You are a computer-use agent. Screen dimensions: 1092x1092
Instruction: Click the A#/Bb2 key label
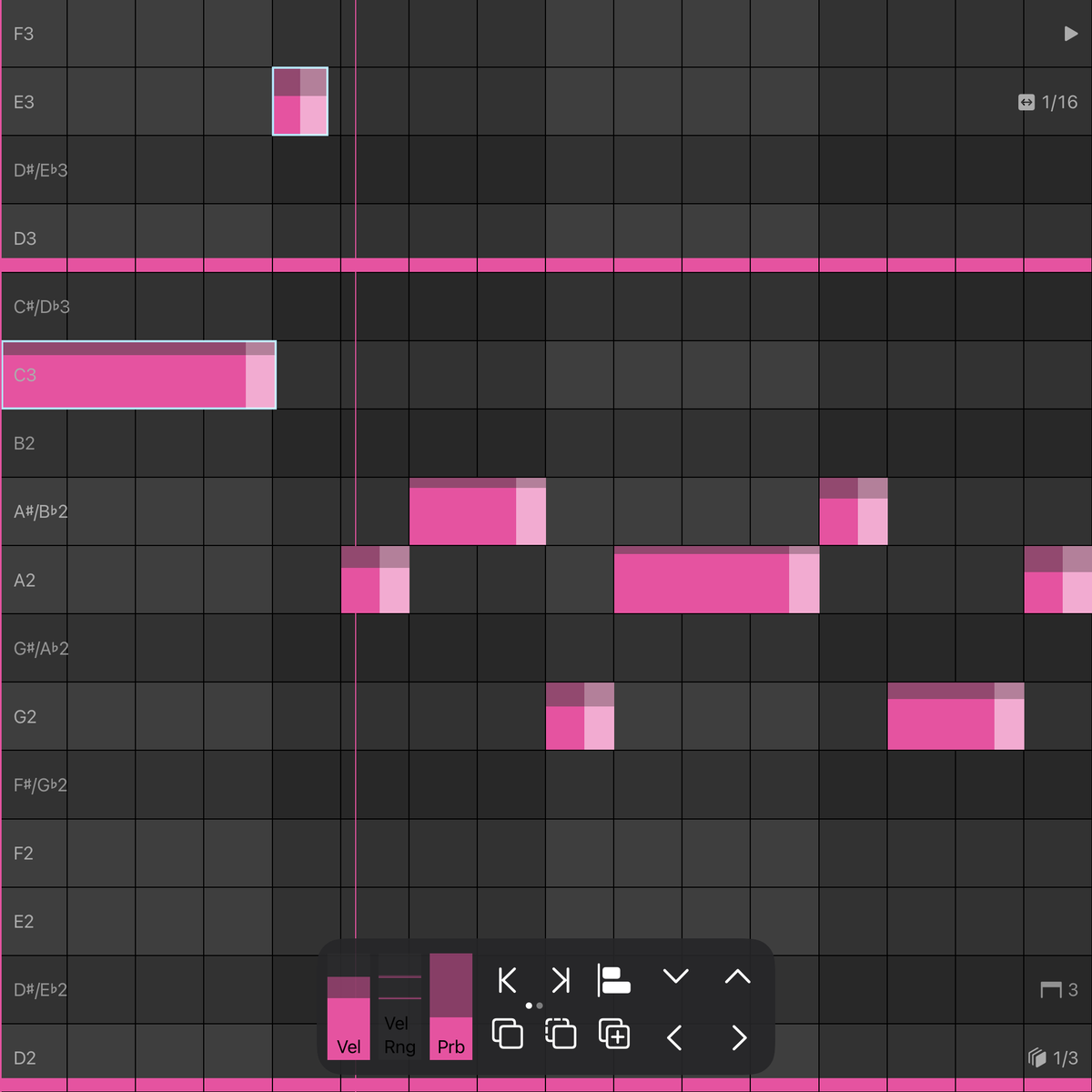(41, 511)
